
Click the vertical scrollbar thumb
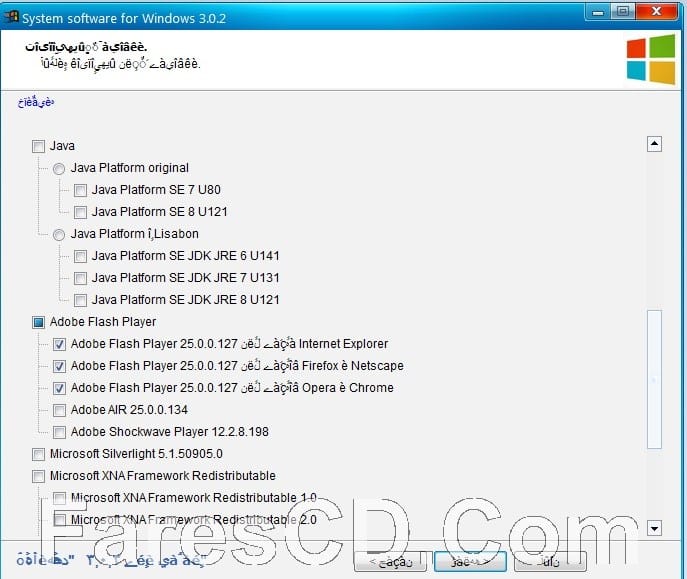(654, 379)
